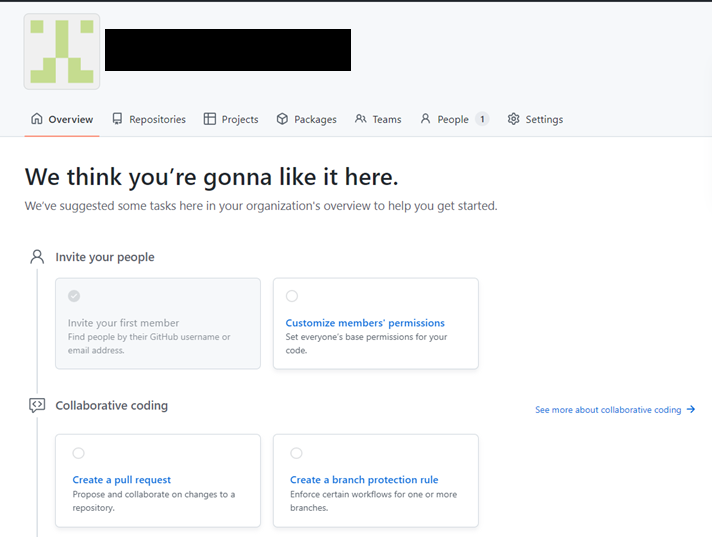Click code review icon beside Collaborative coding

37,405
